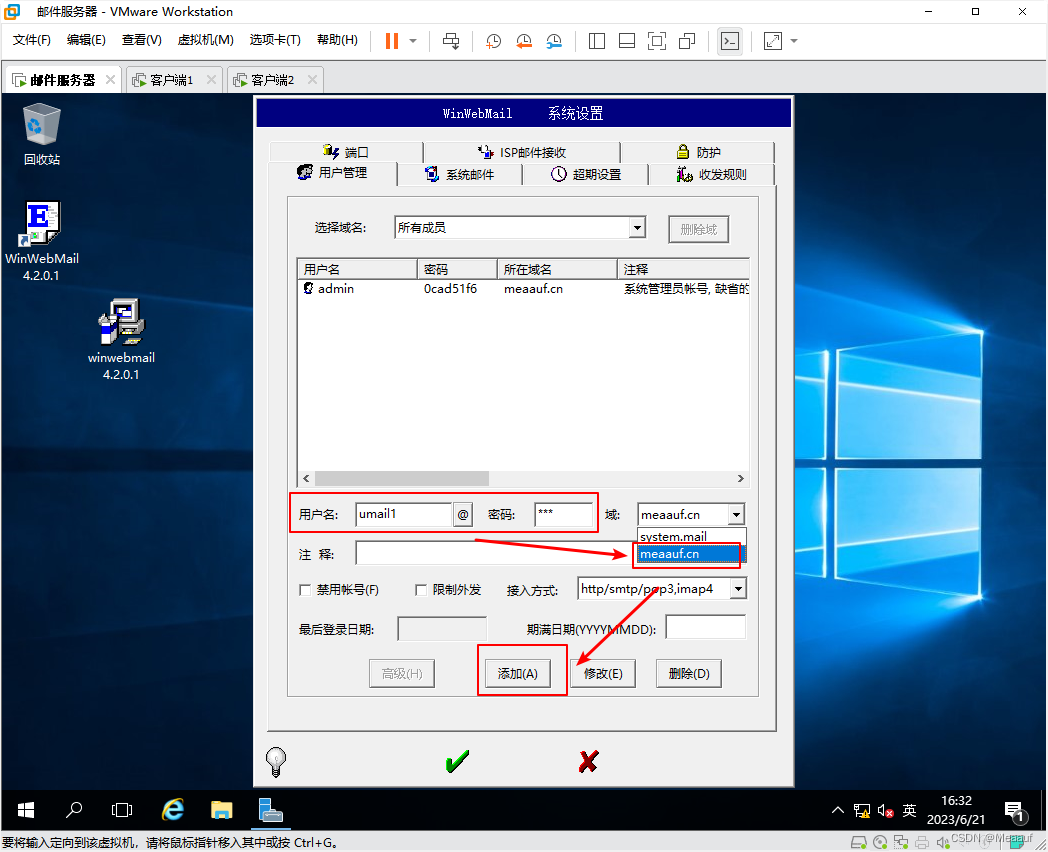Cancel settings with the red X

pos(588,761)
